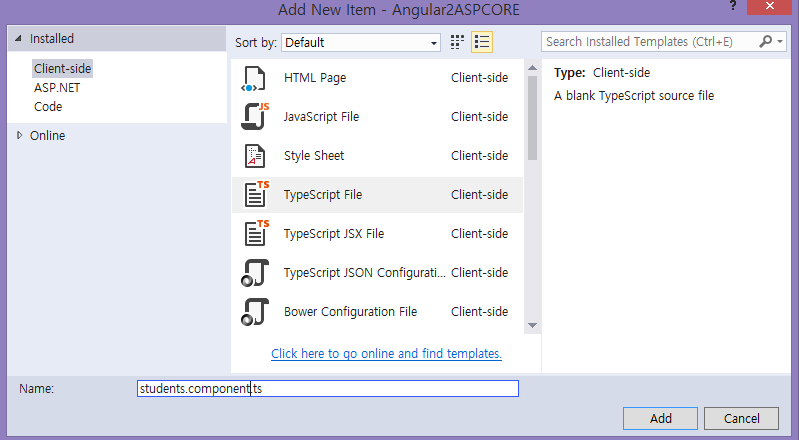The image size is (799, 440).
Task: Select the JavaScript File template icon
Action: pos(254,116)
